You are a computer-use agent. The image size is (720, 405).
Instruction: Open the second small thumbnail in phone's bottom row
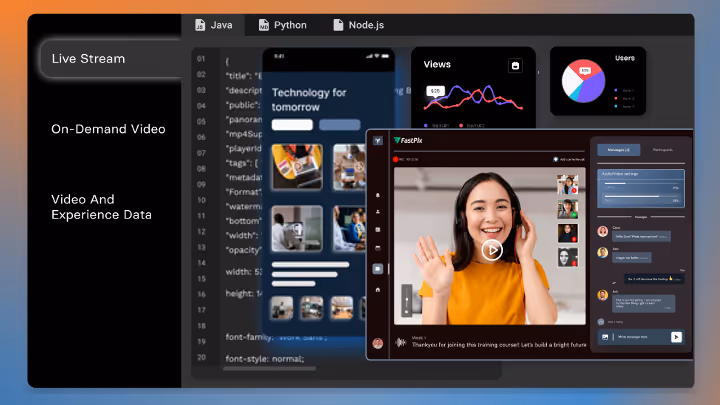(x=312, y=307)
